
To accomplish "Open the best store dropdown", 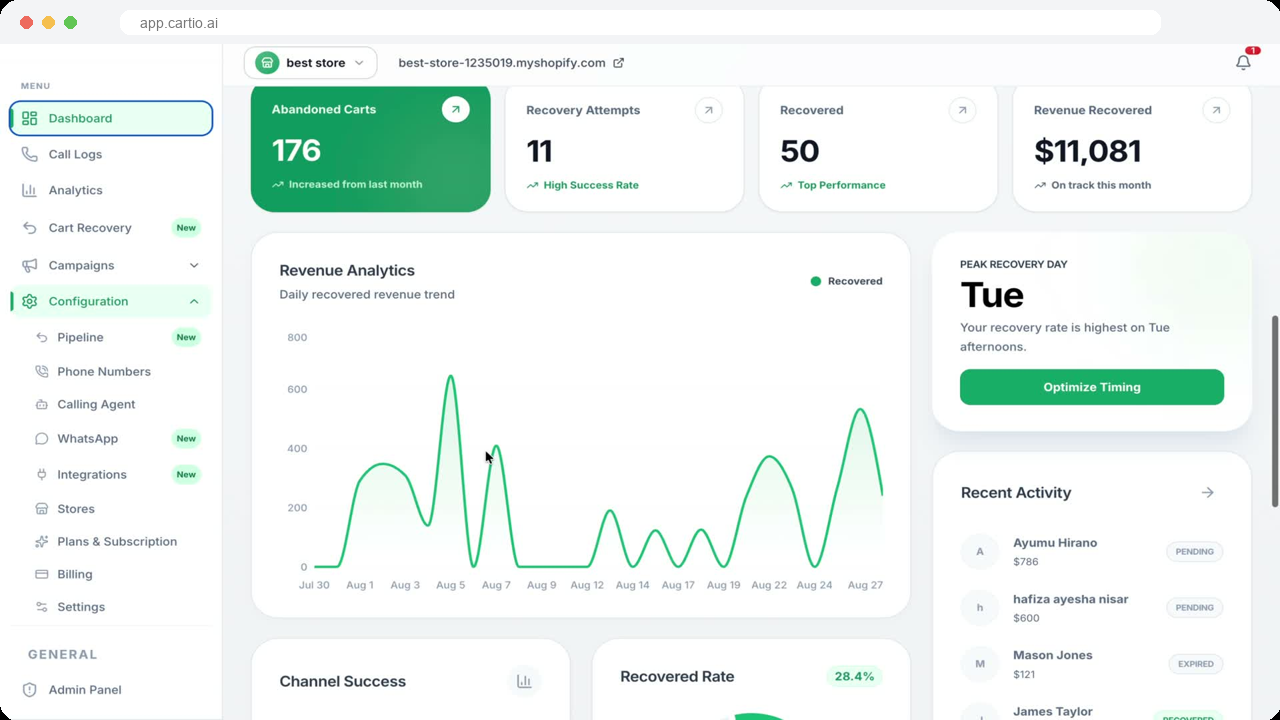I will click(x=310, y=63).
